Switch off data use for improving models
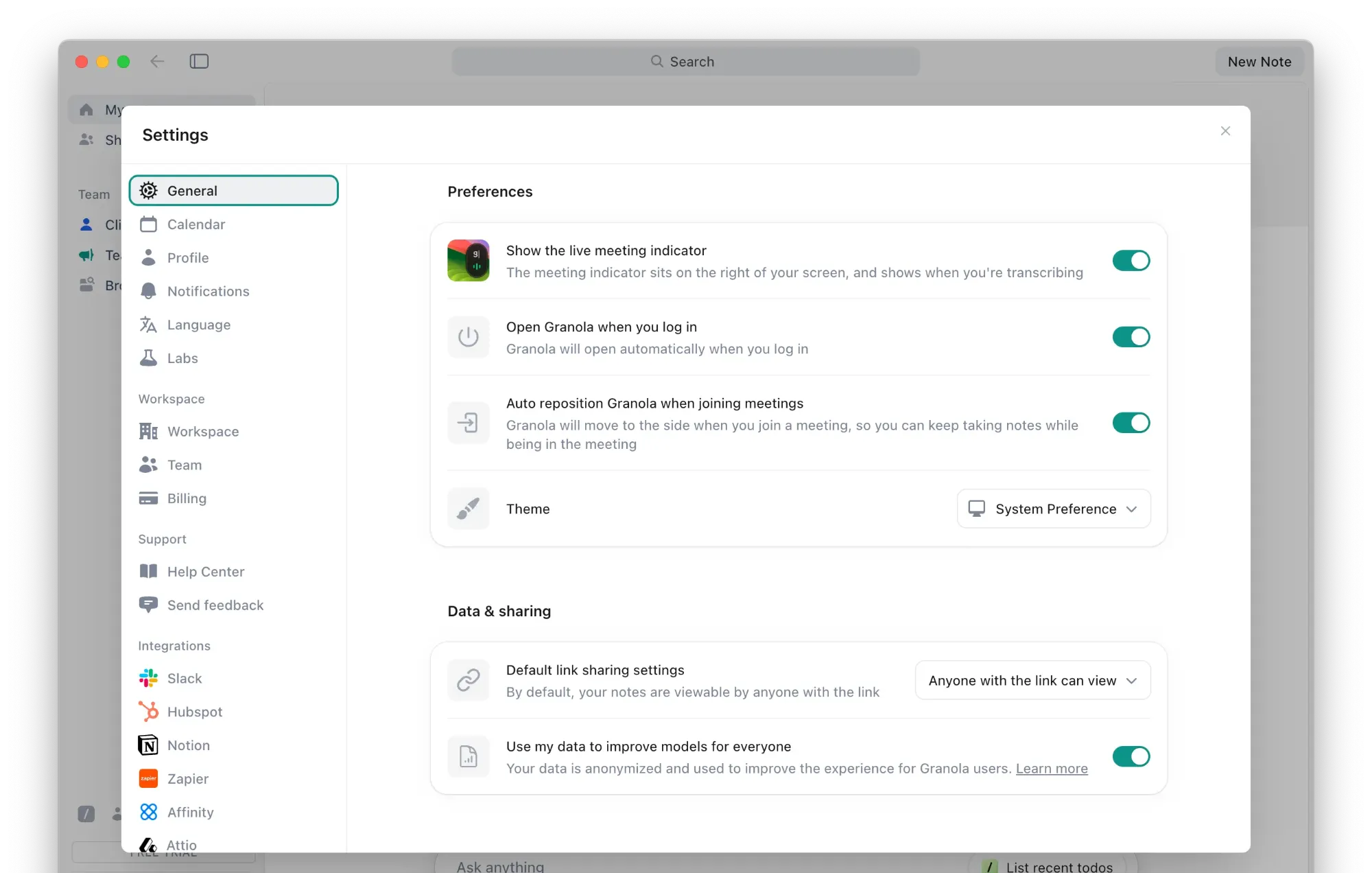Image resolution: width=1372 pixels, height=873 pixels. [1131, 756]
